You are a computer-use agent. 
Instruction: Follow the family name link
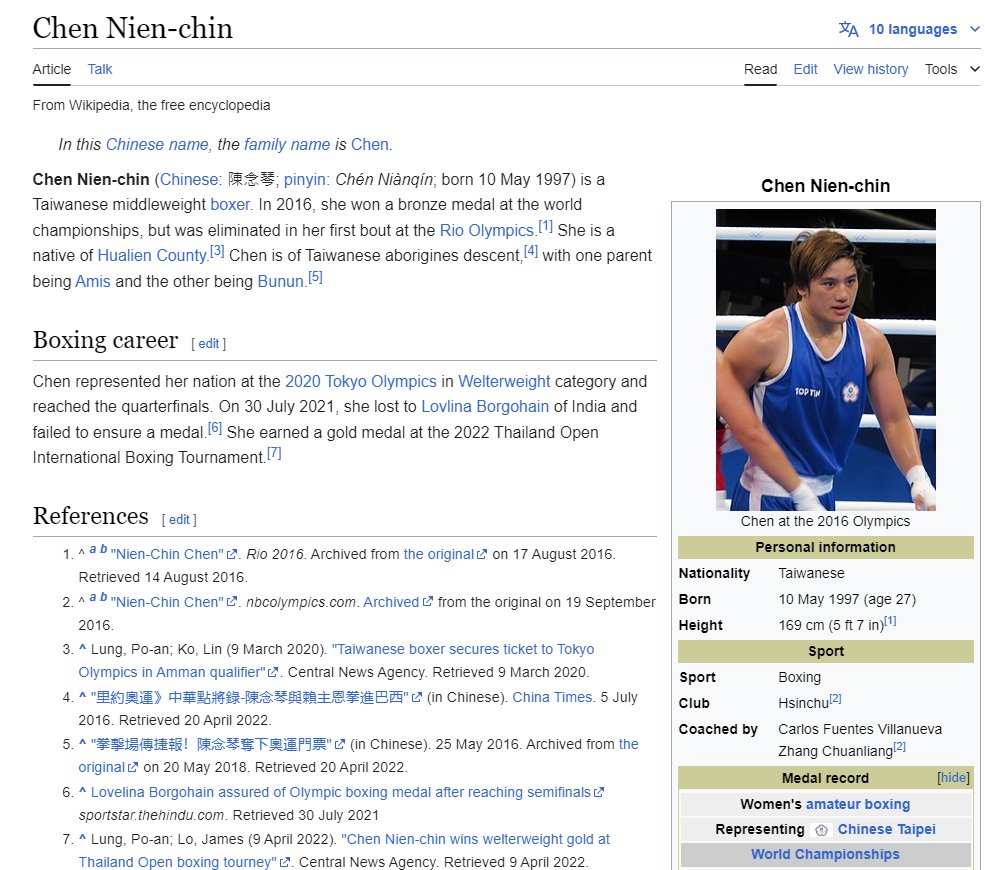287,144
